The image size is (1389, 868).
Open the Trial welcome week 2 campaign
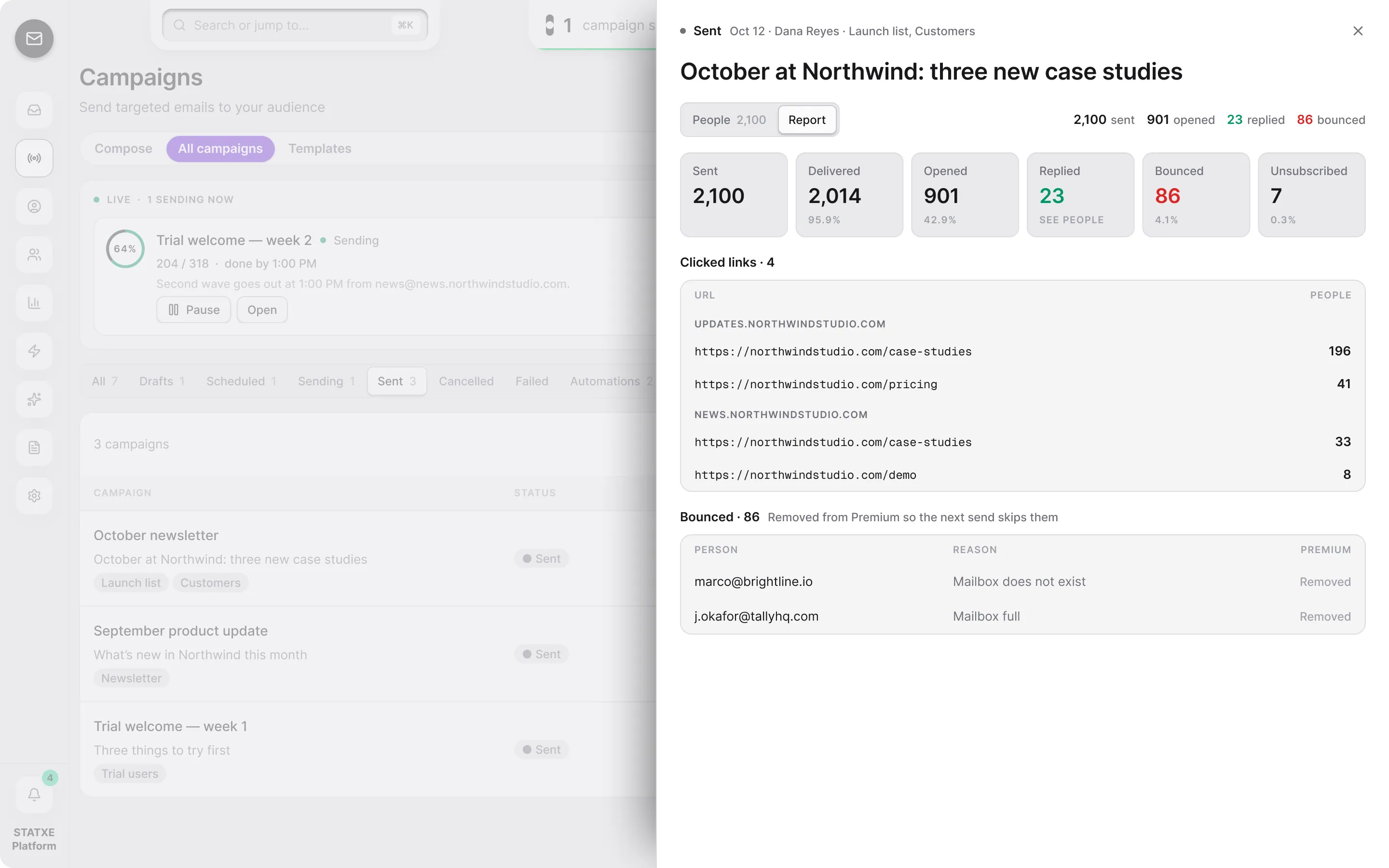pos(262,310)
